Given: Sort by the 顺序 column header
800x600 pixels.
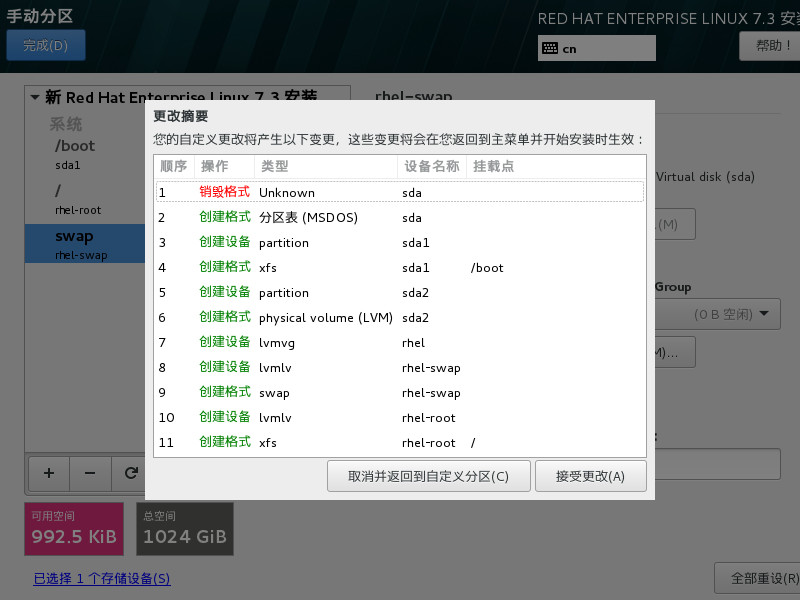Looking at the screenshot, I should point(174,166).
